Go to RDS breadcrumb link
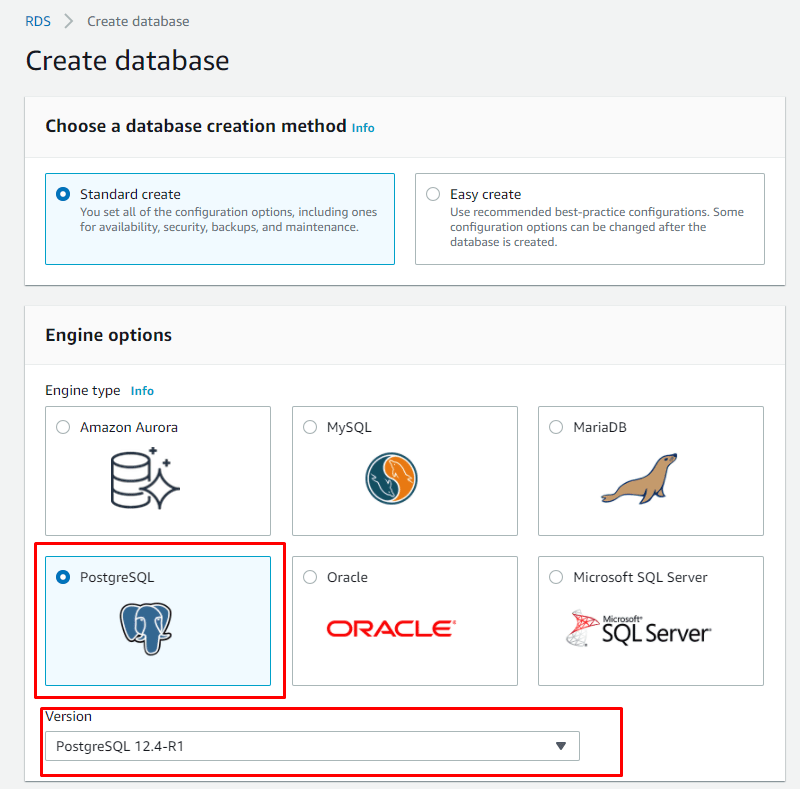The image size is (800, 789). (x=38, y=21)
